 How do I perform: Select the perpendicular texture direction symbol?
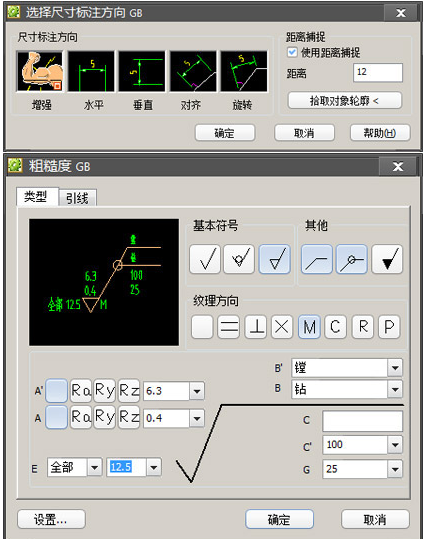(255, 327)
